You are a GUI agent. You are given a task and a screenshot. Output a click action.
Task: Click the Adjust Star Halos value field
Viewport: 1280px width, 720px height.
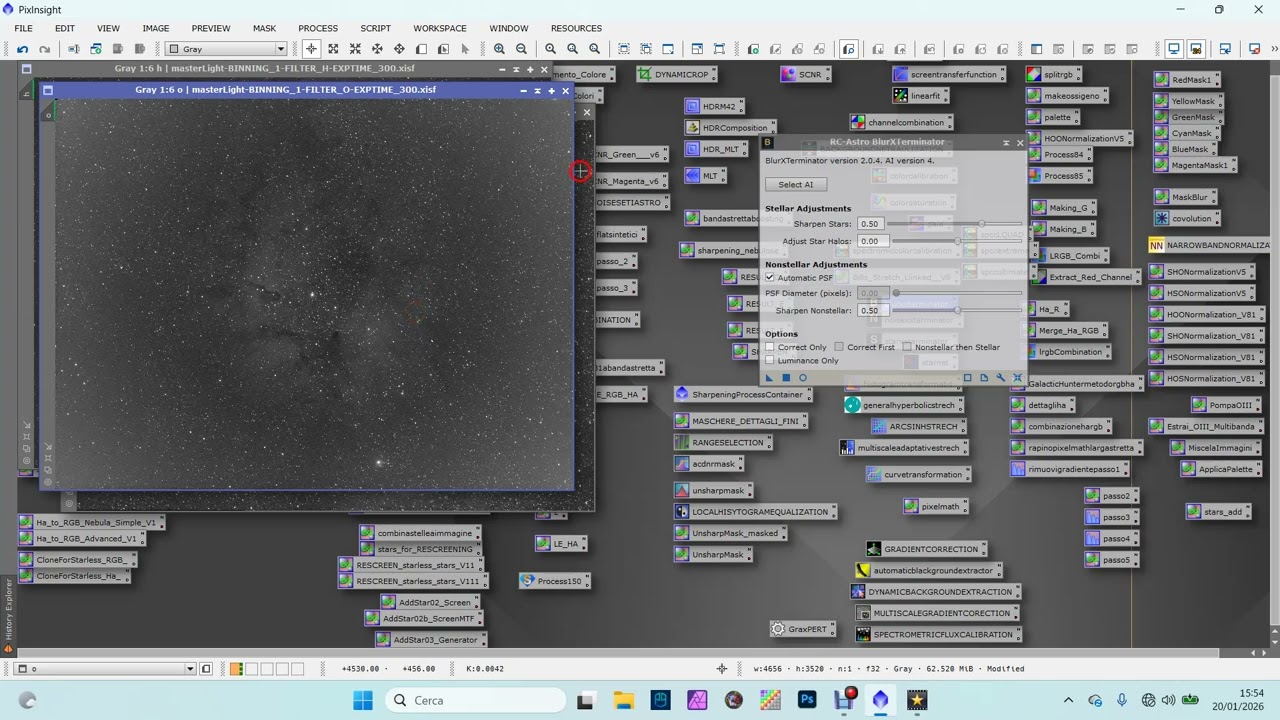point(872,241)
